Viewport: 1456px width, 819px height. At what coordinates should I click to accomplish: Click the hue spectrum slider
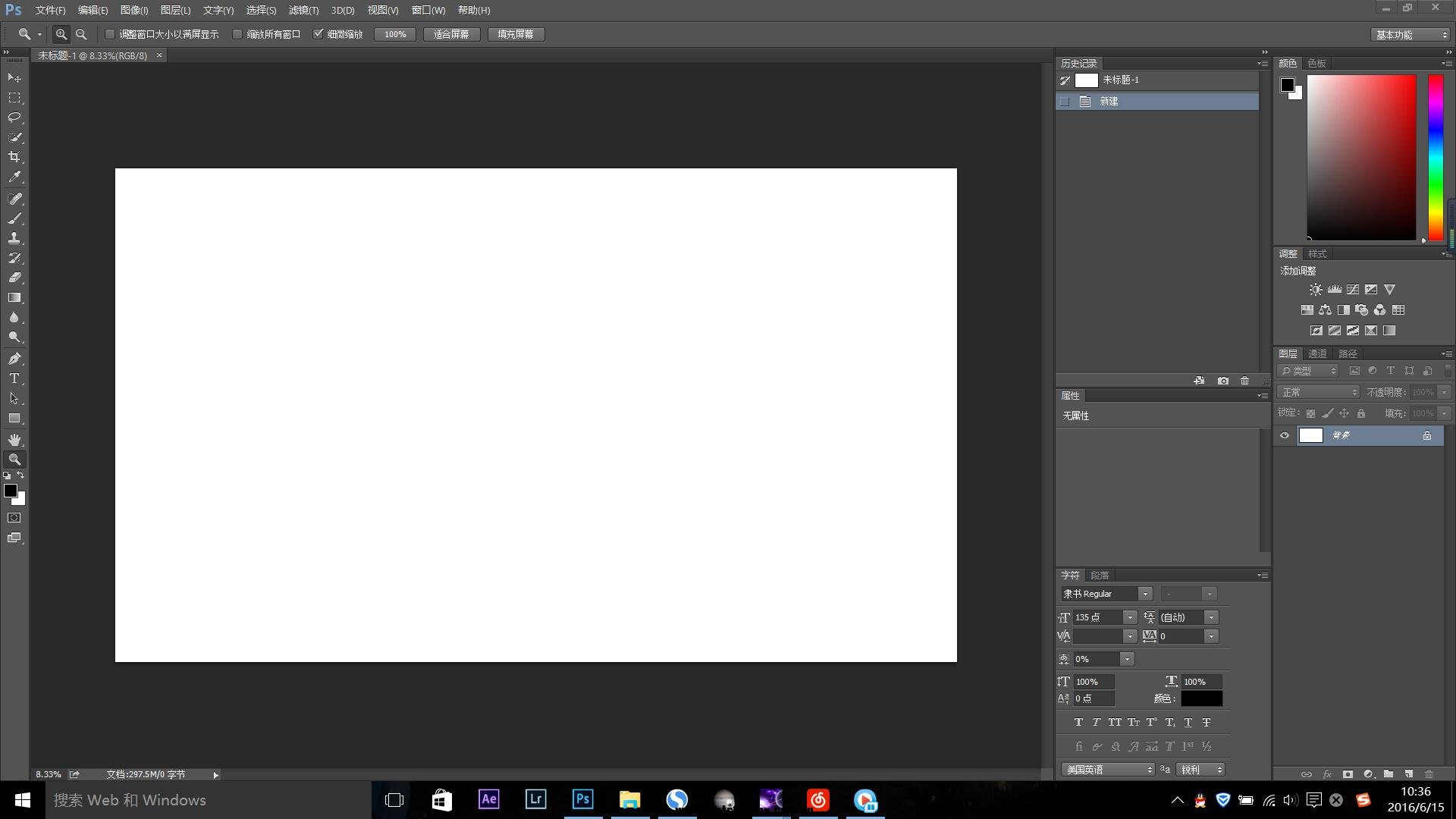pos(1436,157)
